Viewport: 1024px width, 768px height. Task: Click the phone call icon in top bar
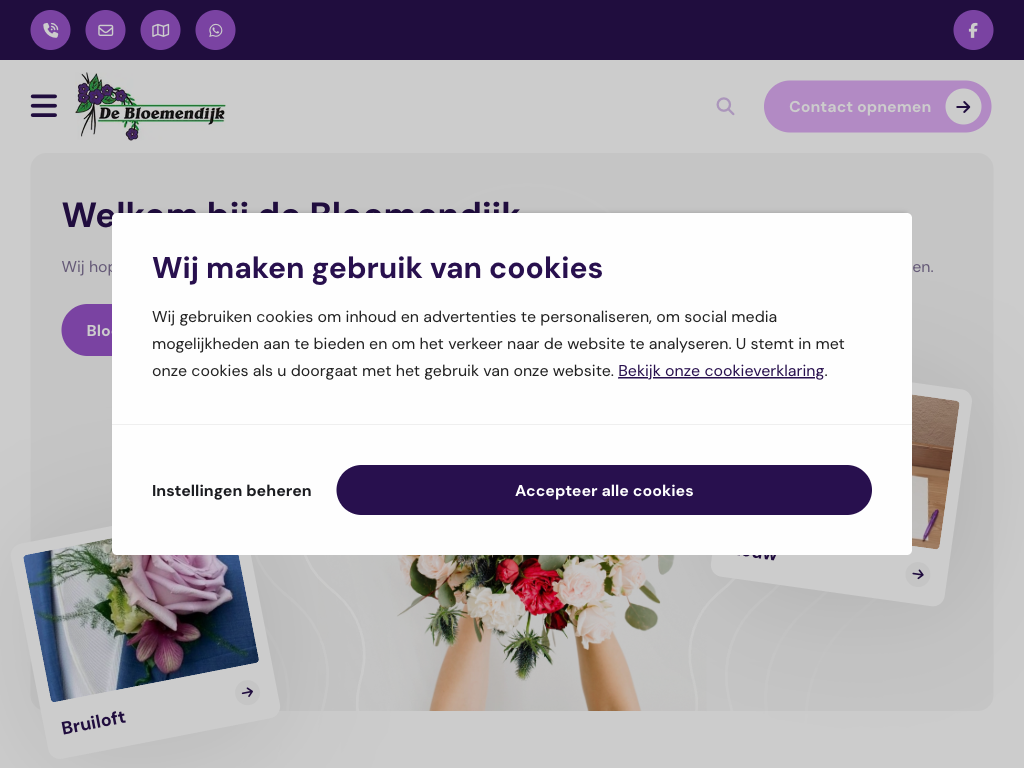[x=50, y=30]
